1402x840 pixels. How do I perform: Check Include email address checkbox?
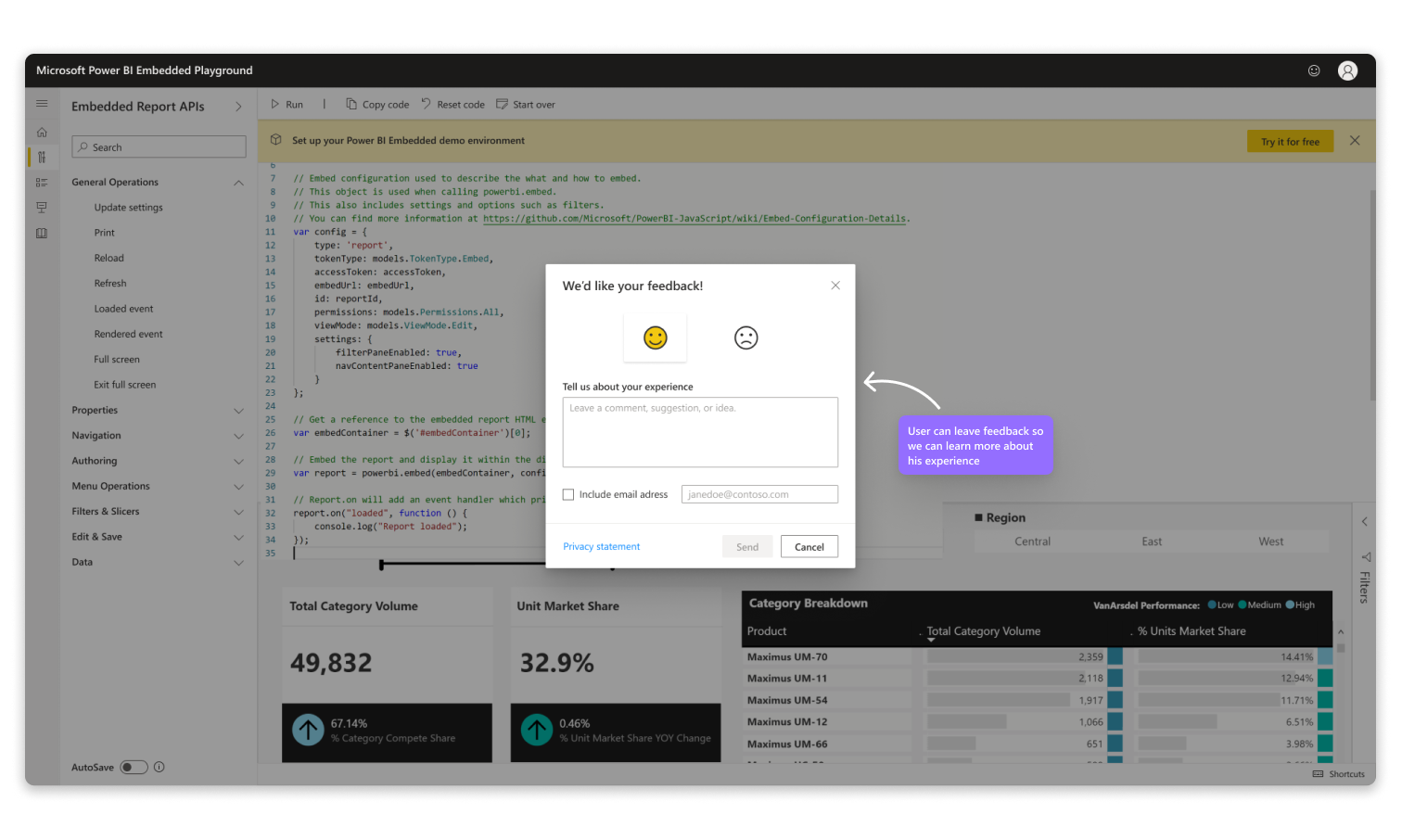tap(568, 495)
